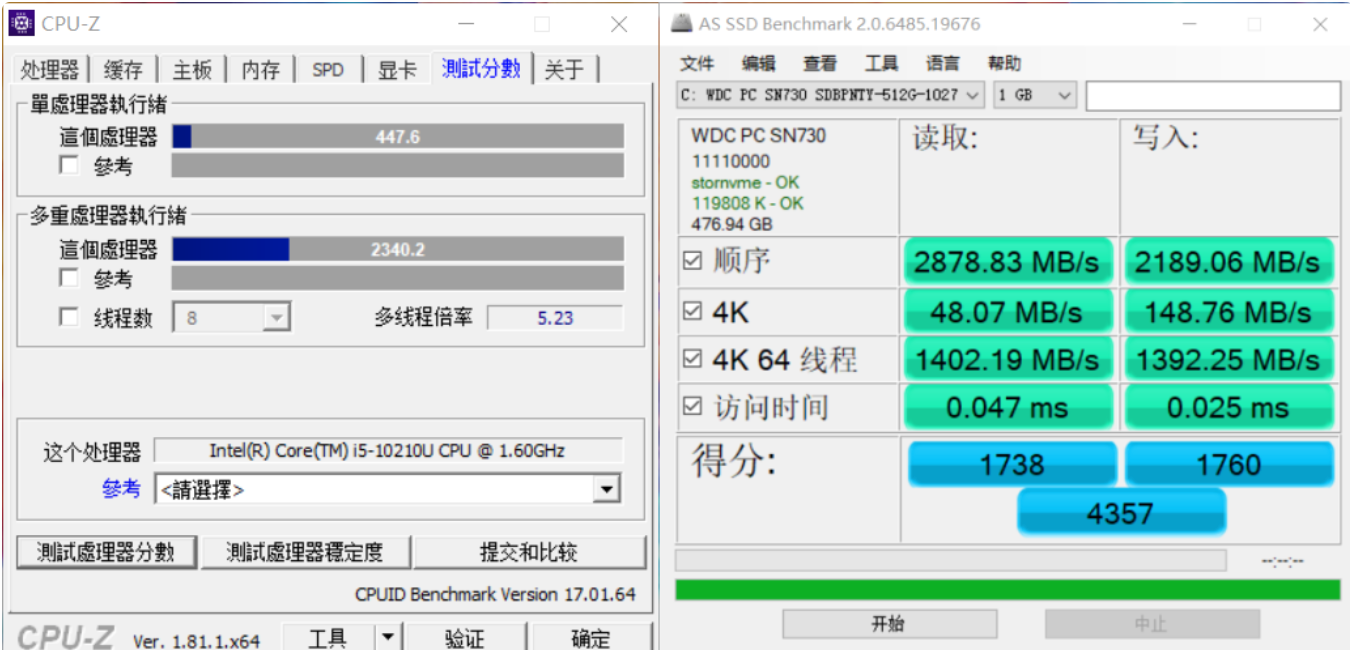Uncheck the 访问时间 checkbox

tap(693, 406)
